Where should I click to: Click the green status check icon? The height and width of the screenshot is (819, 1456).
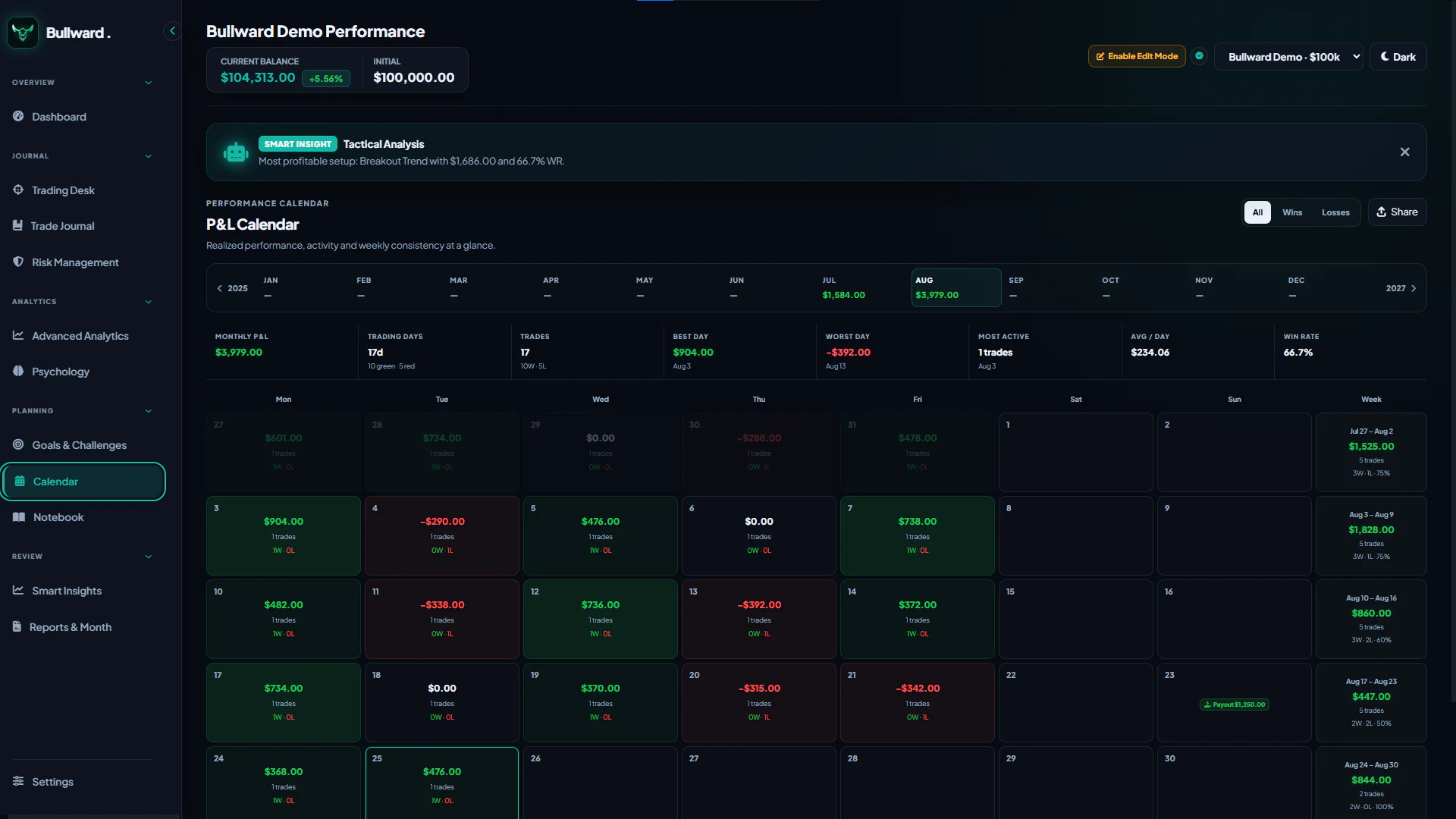click(1199, 56)
